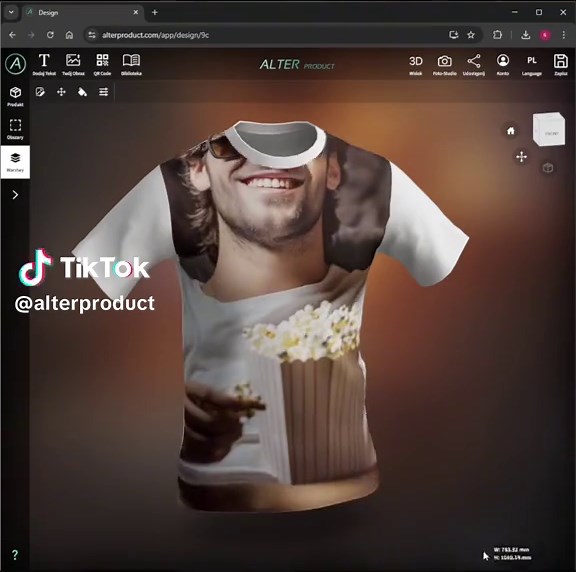The width and height of the screenshot is (576, 572).
Task: Select the Warstwy layers tab
Action: coord(15,162)
